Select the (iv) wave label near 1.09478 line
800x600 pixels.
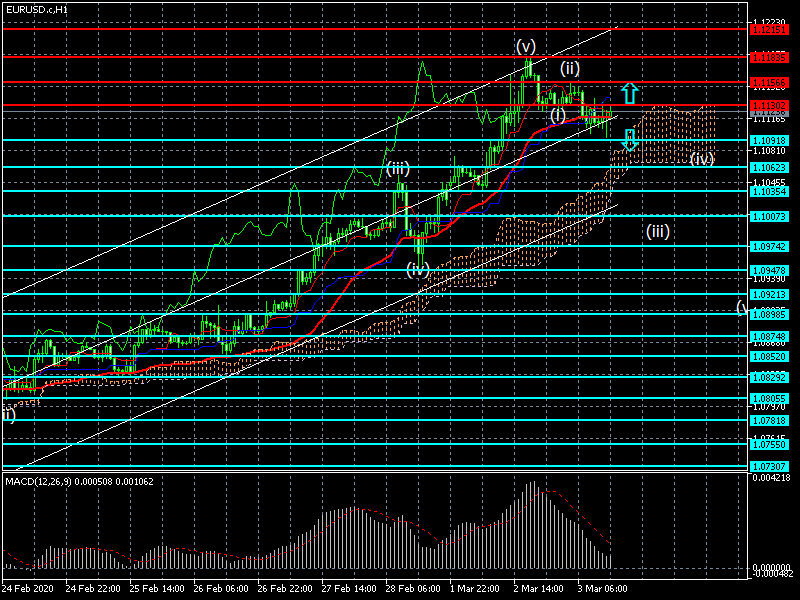(418, 269)
